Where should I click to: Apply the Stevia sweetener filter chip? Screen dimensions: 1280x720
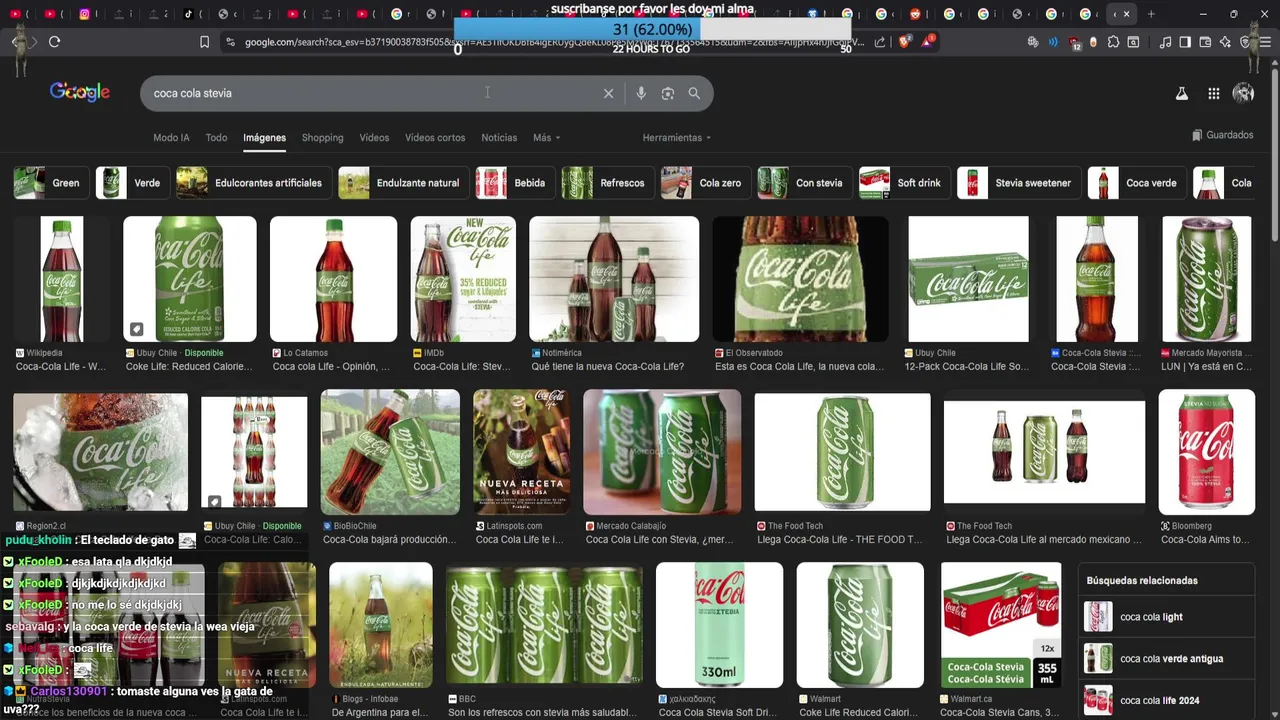click(1017, 183)
